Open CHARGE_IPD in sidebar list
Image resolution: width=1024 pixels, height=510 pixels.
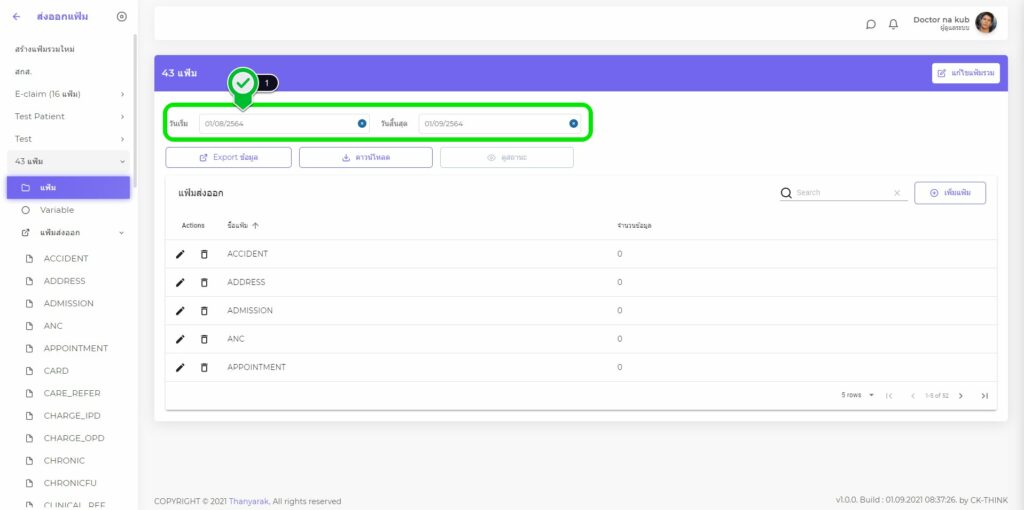(72, 416)
